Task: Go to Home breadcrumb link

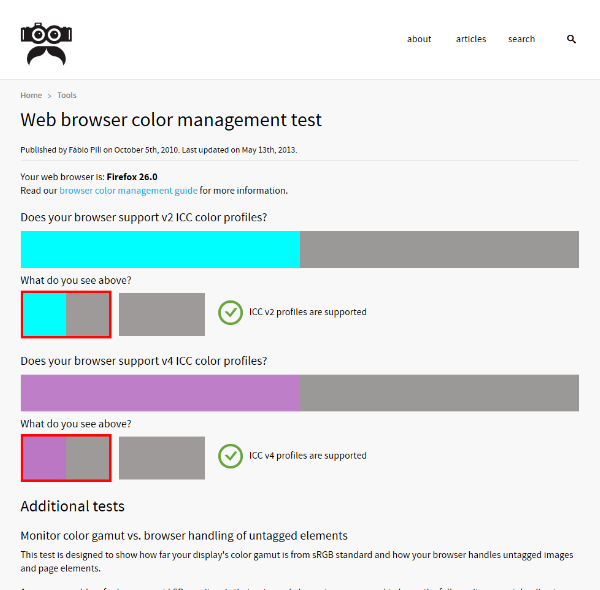Action: (31, 95)
